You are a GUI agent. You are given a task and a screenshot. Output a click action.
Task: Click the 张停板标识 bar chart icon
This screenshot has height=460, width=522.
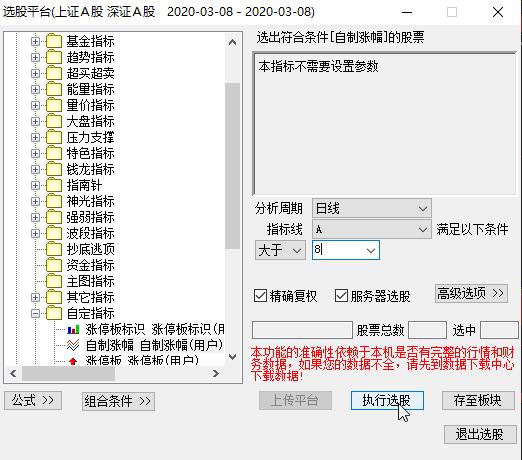73,330
